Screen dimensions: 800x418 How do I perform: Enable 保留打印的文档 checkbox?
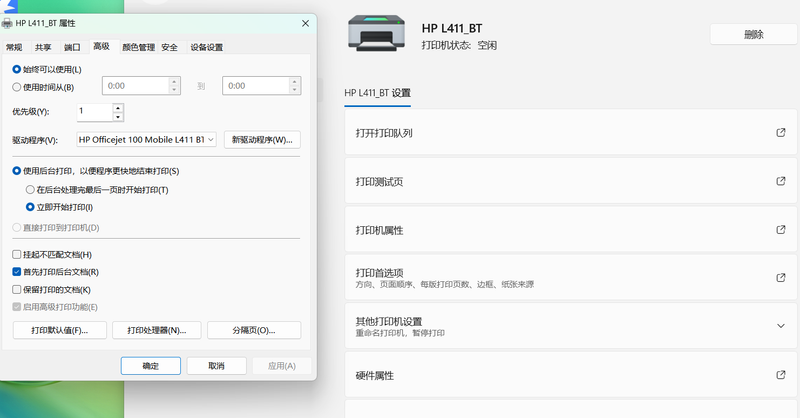point(16,289)
